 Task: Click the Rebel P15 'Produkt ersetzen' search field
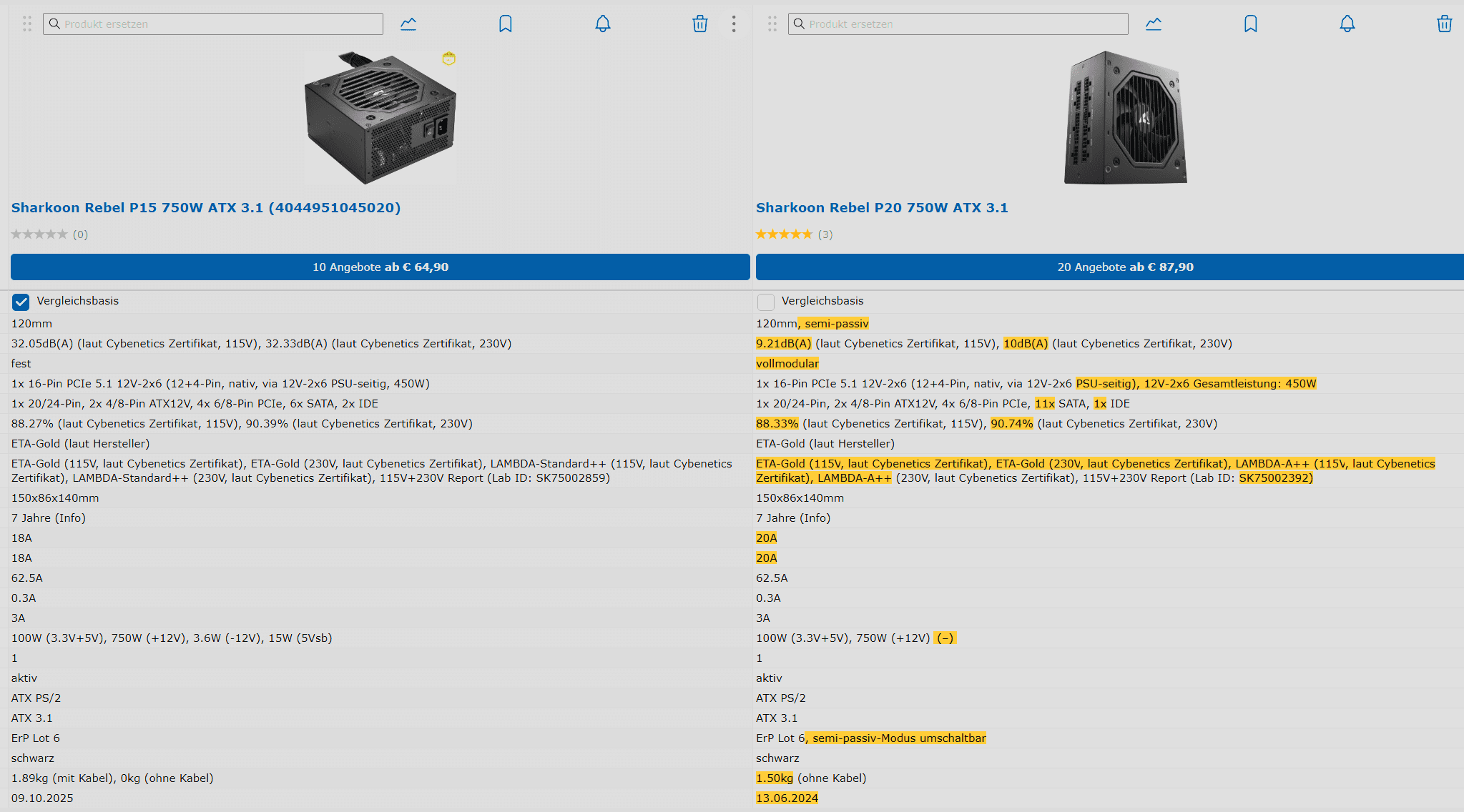222,24
